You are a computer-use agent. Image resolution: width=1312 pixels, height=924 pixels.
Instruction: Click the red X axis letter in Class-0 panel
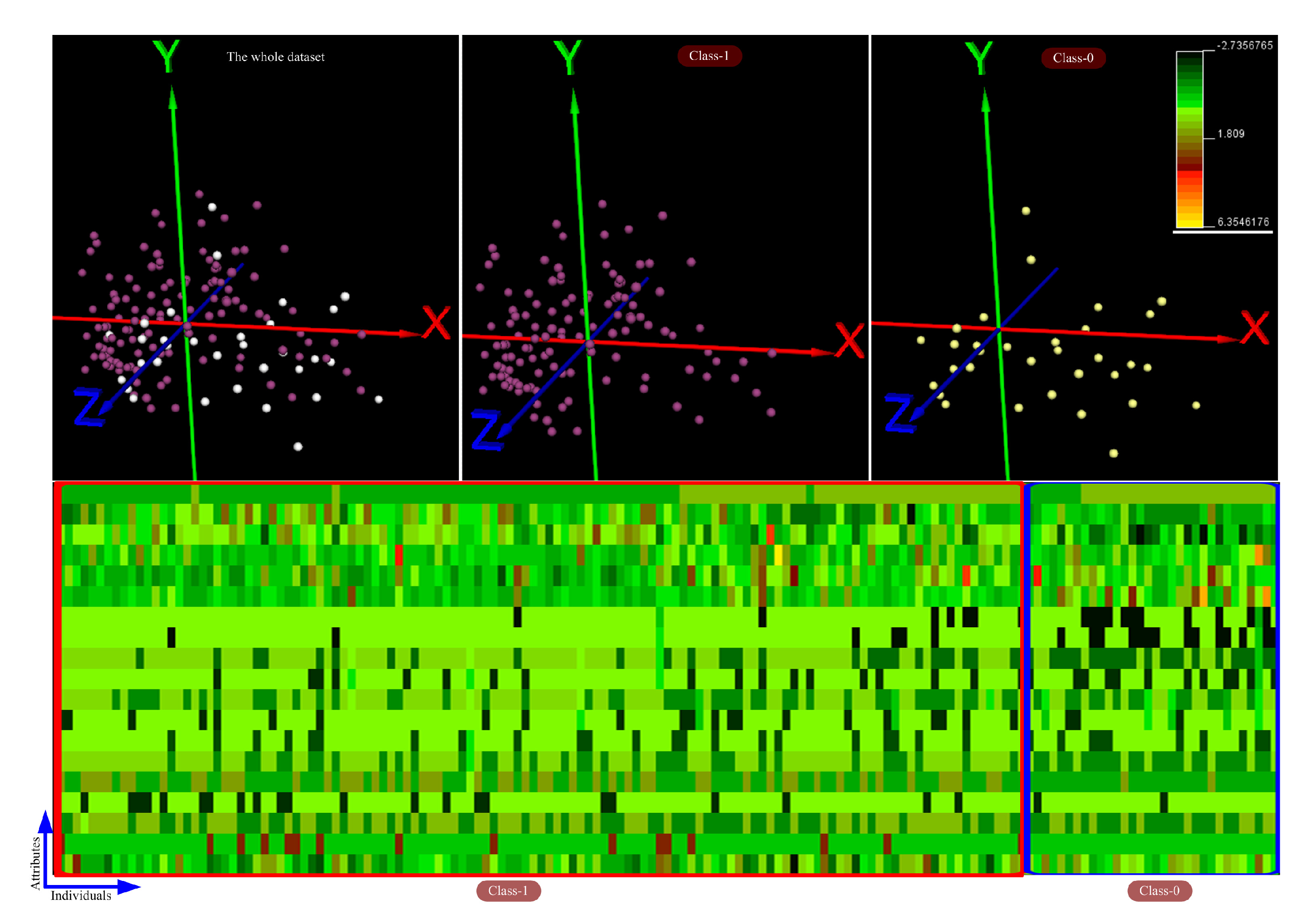pos(1254,328)
